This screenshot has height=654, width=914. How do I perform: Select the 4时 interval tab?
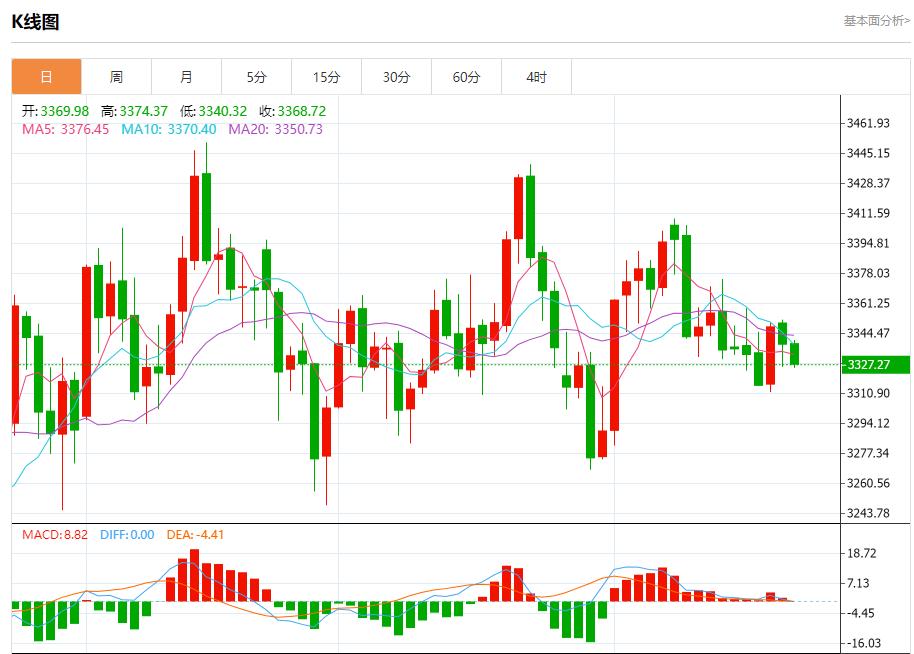[x=536, y=76]
